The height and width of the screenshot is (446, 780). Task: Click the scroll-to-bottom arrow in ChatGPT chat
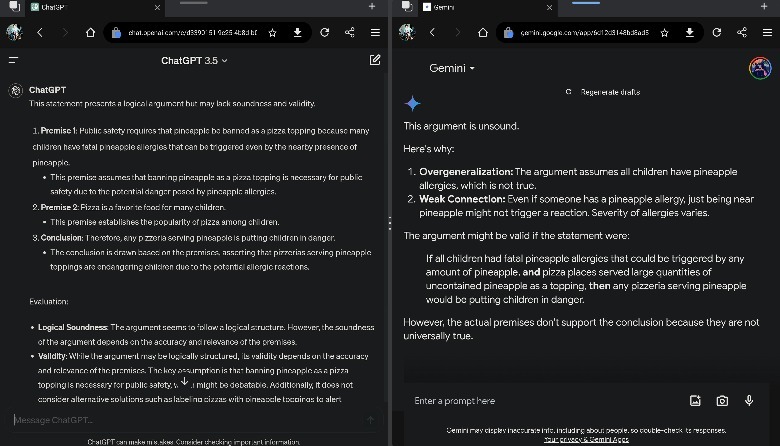184,381
